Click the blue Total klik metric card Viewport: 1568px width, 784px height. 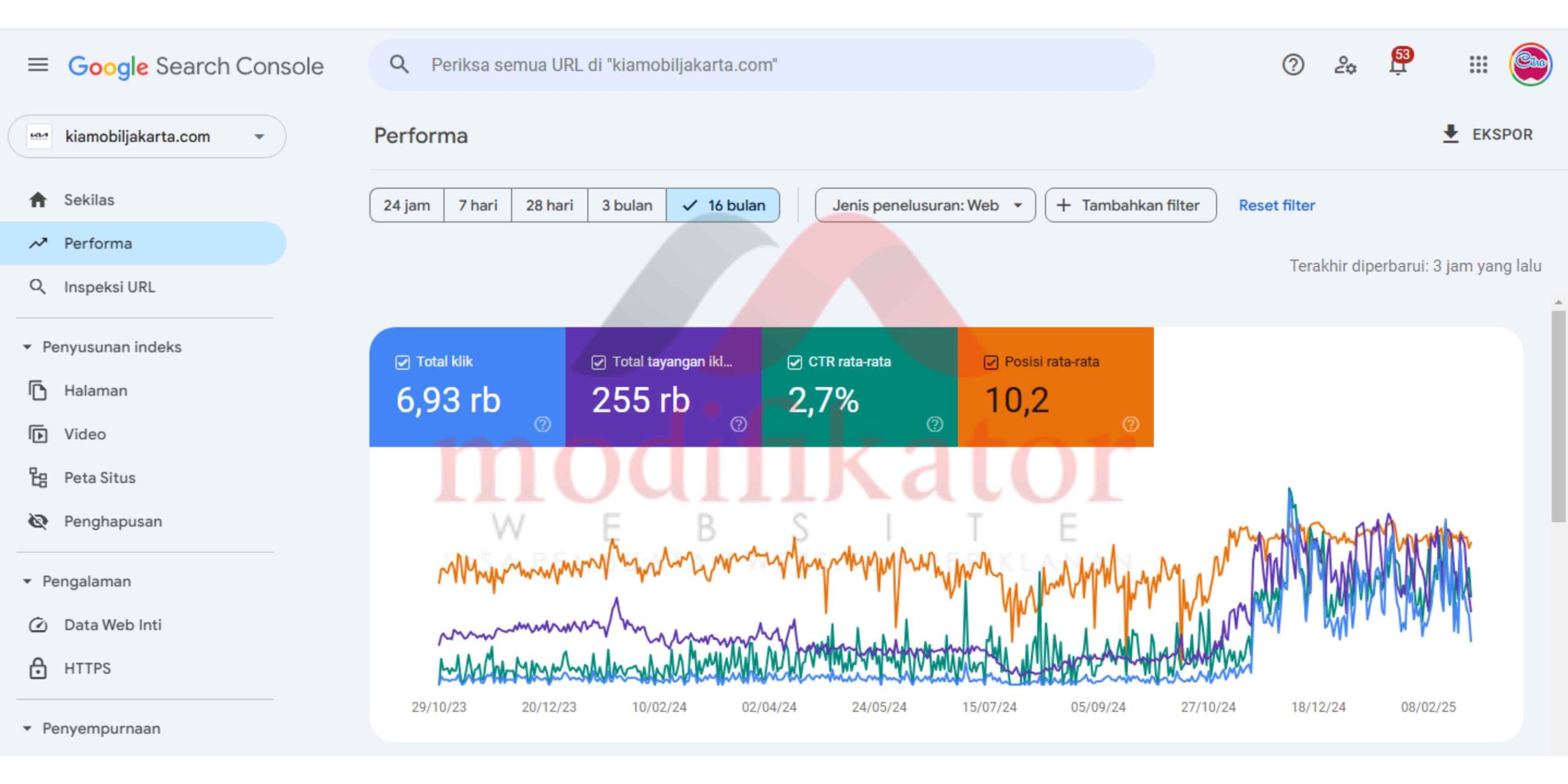tap(467, 387)
